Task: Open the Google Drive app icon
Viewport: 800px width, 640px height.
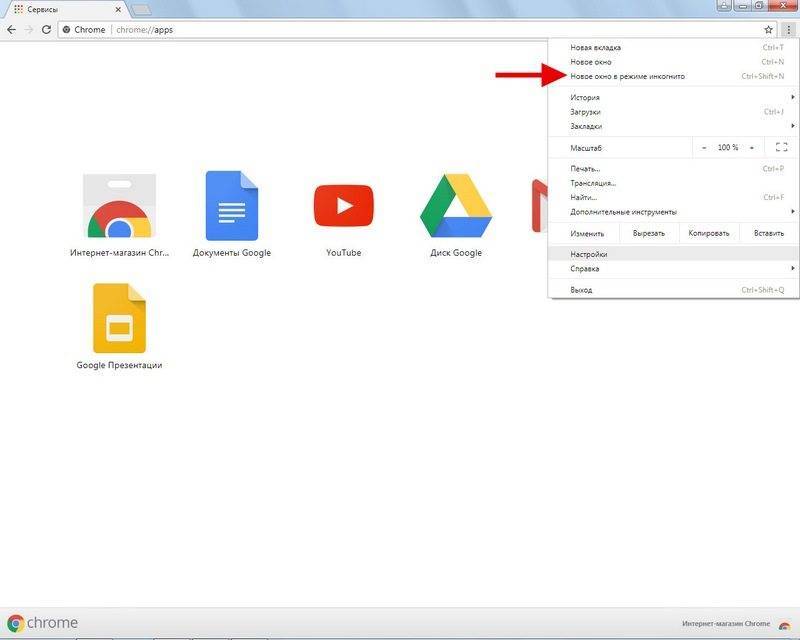Action: click(x=456, y=206)
